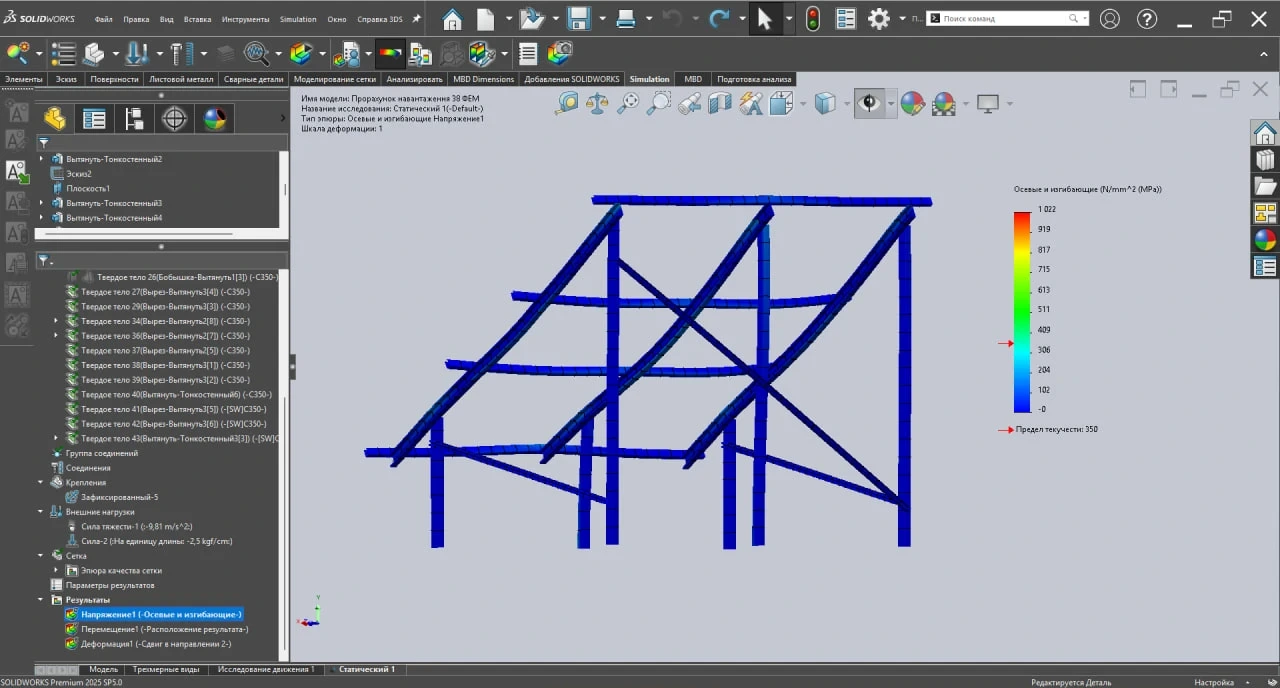Click into the Поиск команд search field
Screen dimensions: 1280x688
pyautogui.click(x=1007, y=18)
